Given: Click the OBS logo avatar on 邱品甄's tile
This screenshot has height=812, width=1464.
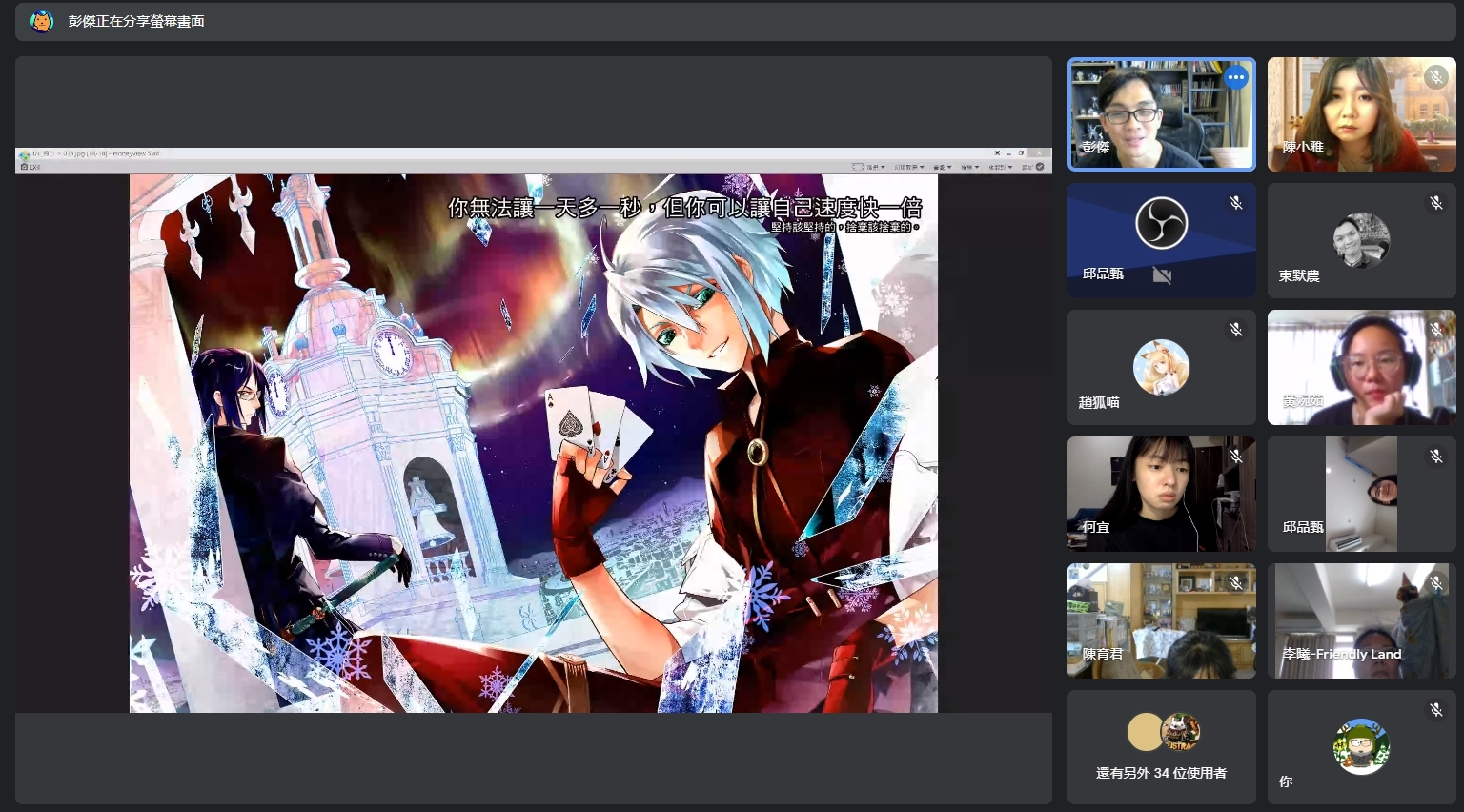Looking at the screenshot, I should coord(1162,223).
